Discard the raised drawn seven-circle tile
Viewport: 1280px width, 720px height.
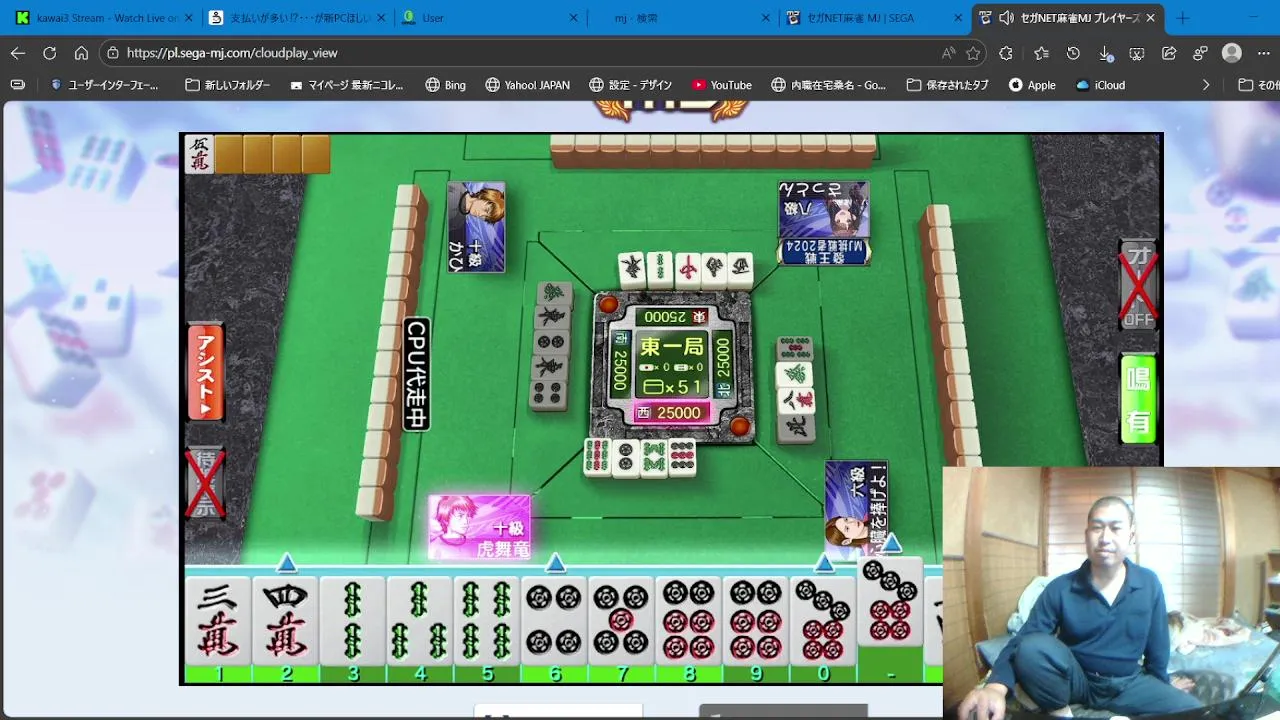tap(890, 602)
